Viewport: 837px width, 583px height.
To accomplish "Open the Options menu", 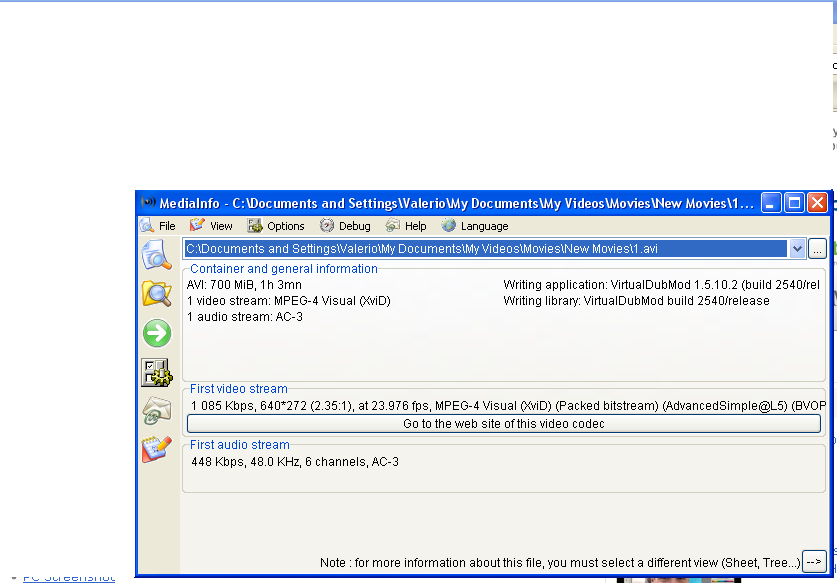I will click(x=276, y=226).
